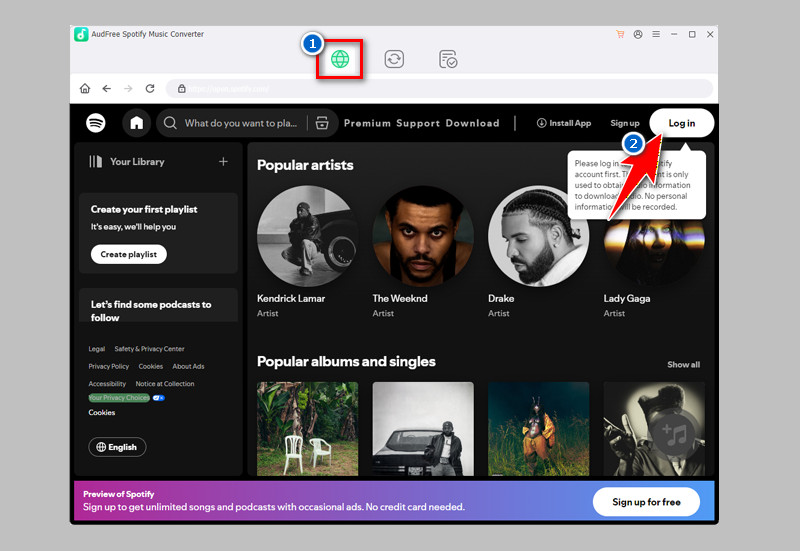The width and height of the screenshot is (800, 551).
Task: Open the converted history list icon
Action: pyautogui.click(x=448, y=59)
